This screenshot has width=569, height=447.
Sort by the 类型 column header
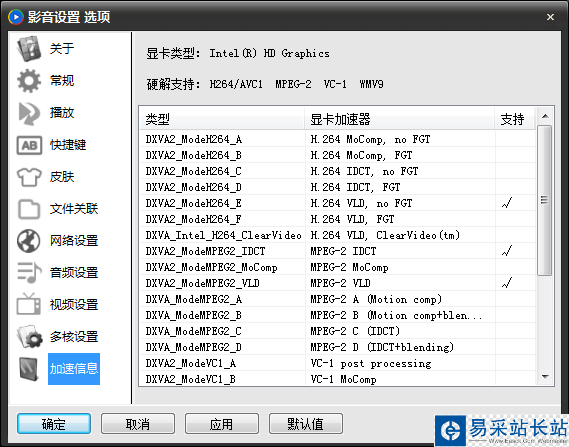pyautogui.click(x=222, y=119)
